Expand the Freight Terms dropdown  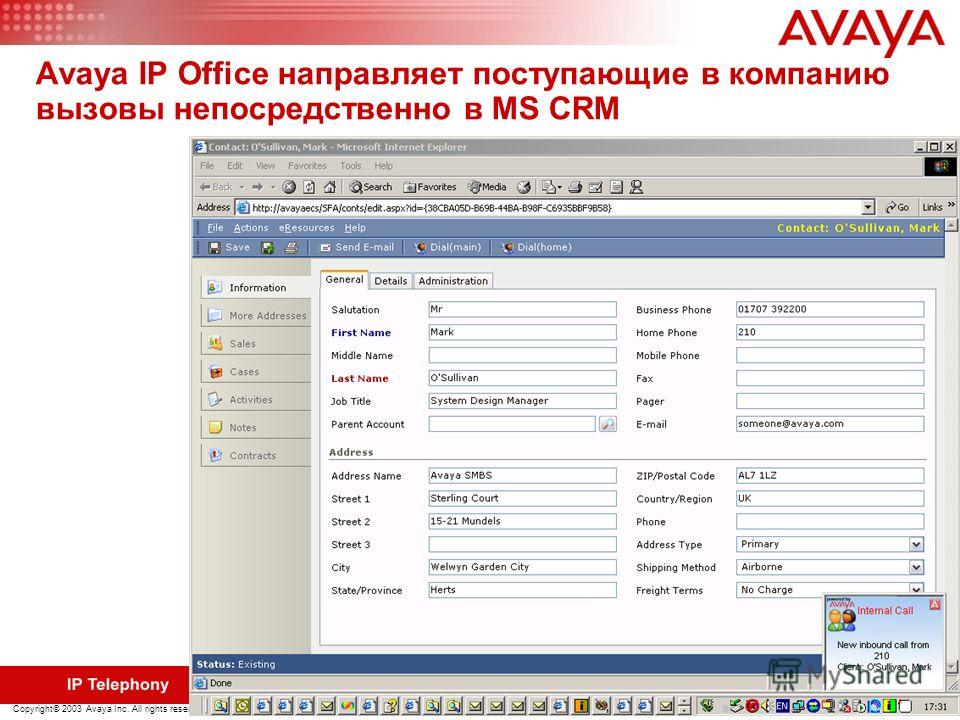tap(916, 590)
